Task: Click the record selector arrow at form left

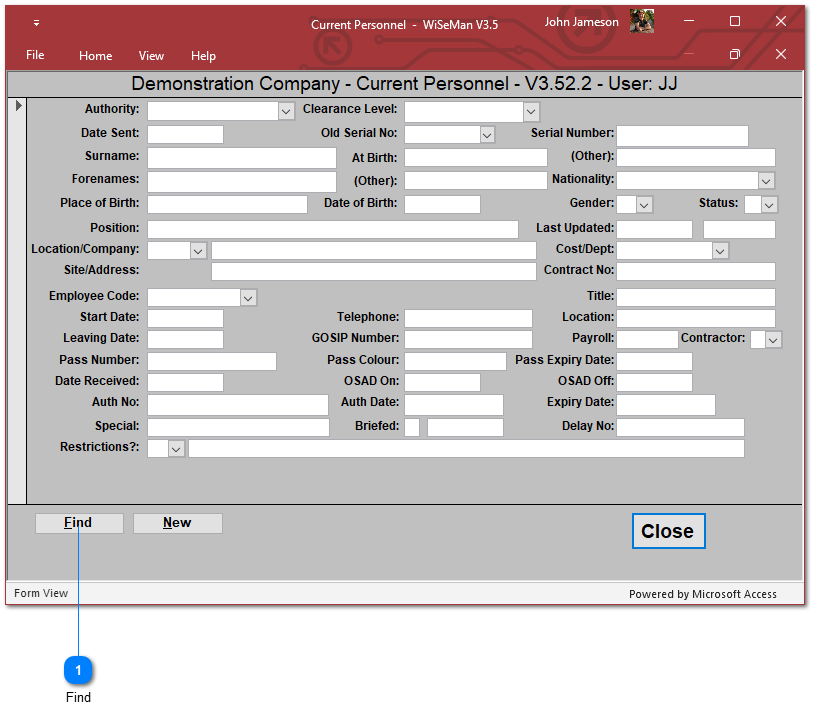Action: (17, 105)
